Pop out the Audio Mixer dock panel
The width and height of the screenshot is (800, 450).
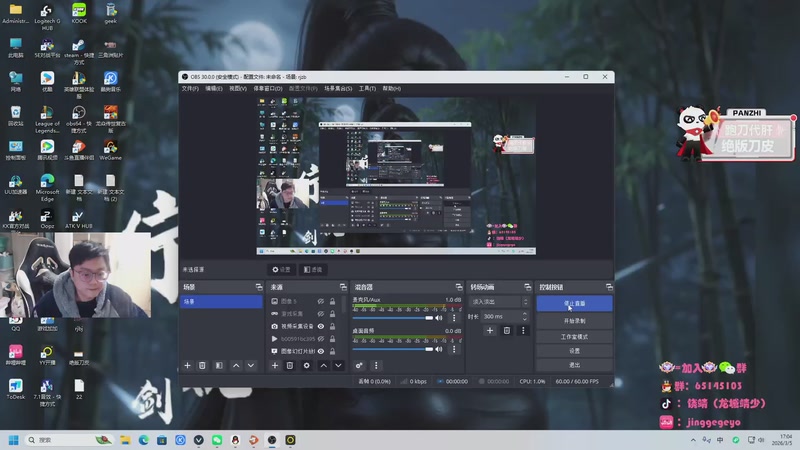[459, 287]
